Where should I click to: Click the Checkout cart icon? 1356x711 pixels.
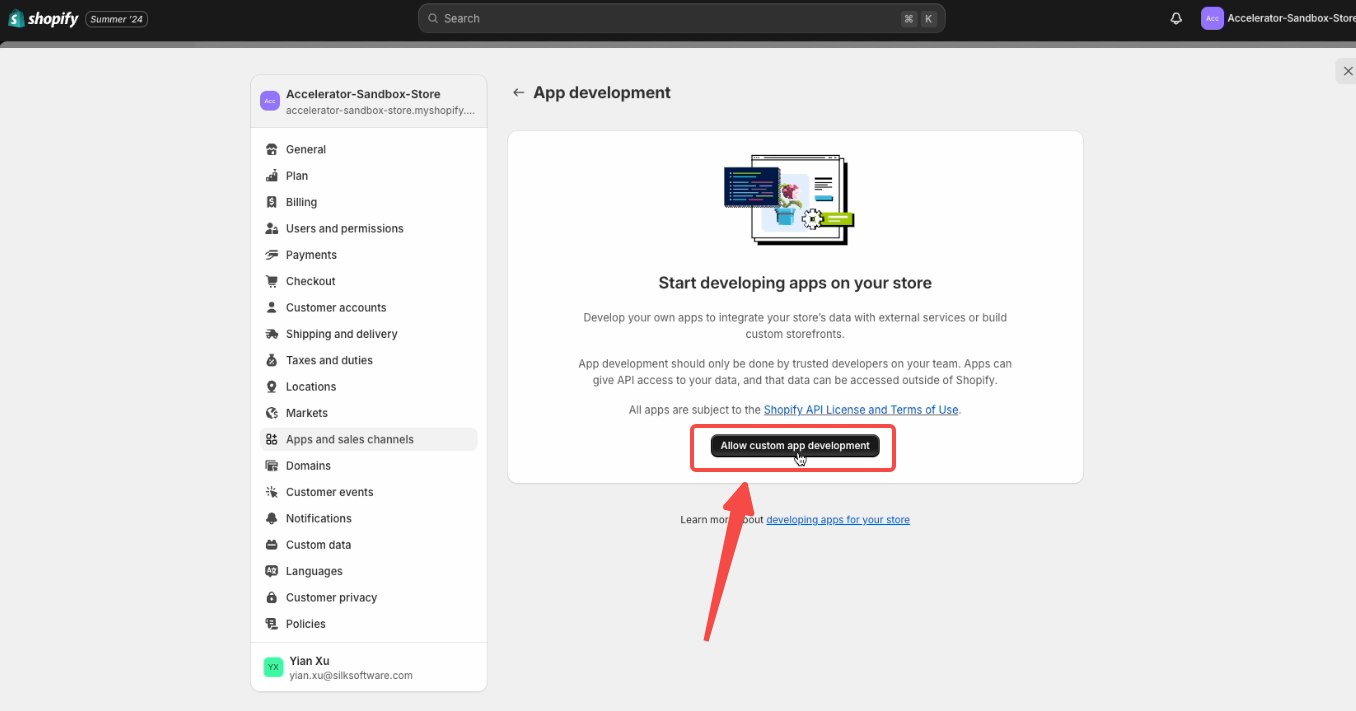pos(271,282)
